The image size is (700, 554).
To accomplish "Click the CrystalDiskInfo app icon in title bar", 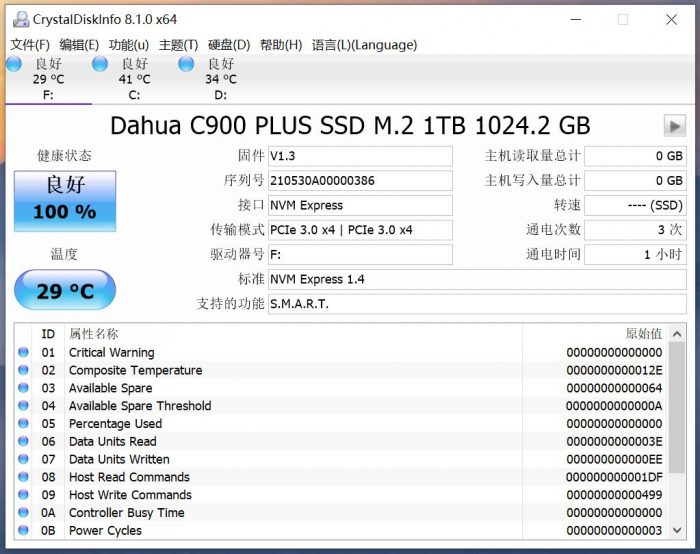I will point(19,19).
